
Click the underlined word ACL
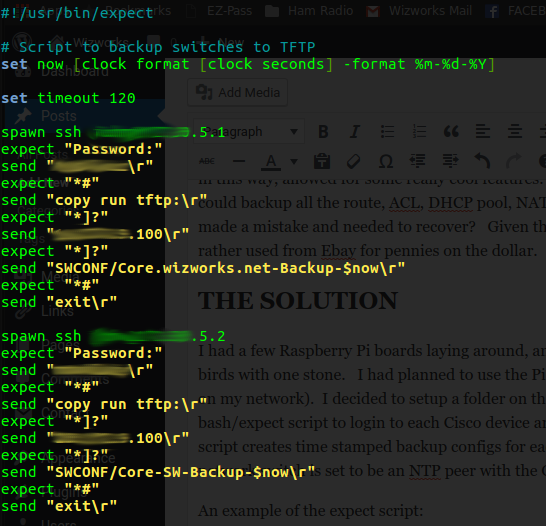(404, 203)
